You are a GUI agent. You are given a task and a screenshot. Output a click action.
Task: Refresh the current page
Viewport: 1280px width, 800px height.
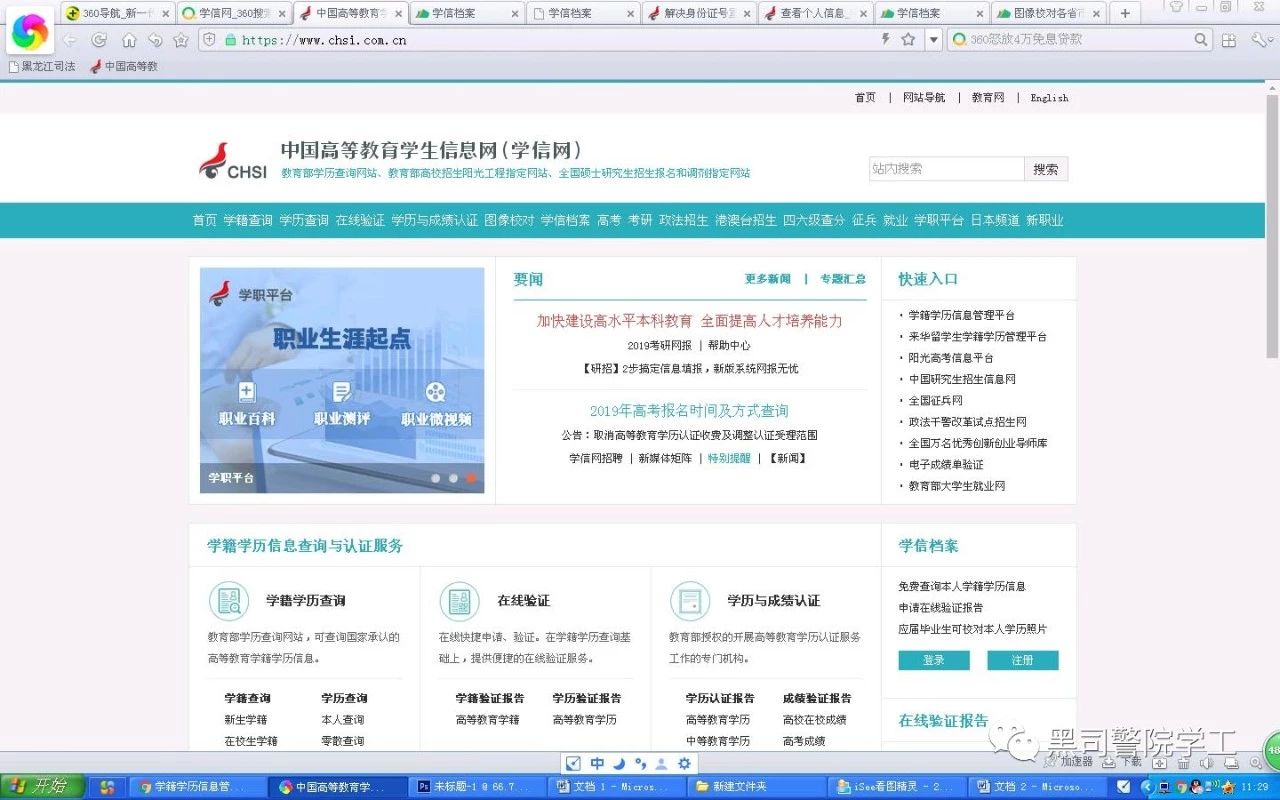click(x=98, y=40)
